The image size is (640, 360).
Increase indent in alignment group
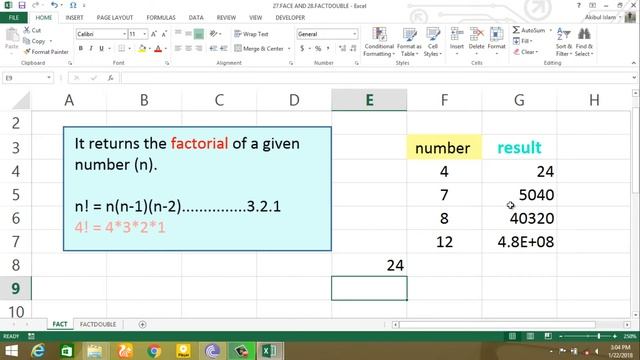click(224, 49)
